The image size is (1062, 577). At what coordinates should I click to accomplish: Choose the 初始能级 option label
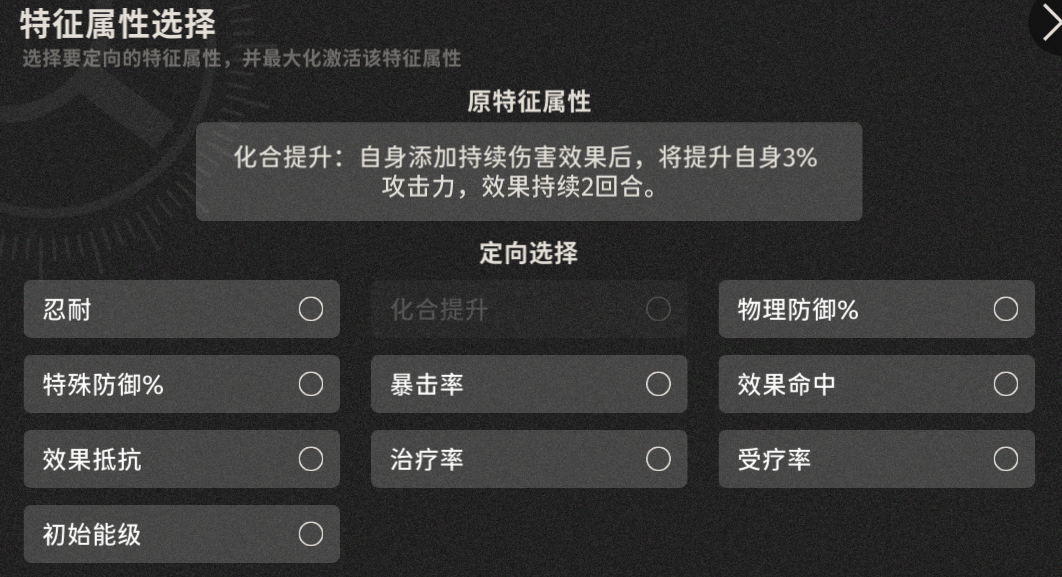[x=92, y=535]
